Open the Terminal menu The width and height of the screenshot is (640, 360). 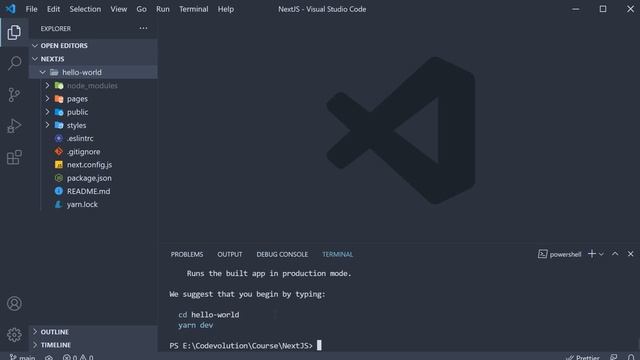pos(193,9)
